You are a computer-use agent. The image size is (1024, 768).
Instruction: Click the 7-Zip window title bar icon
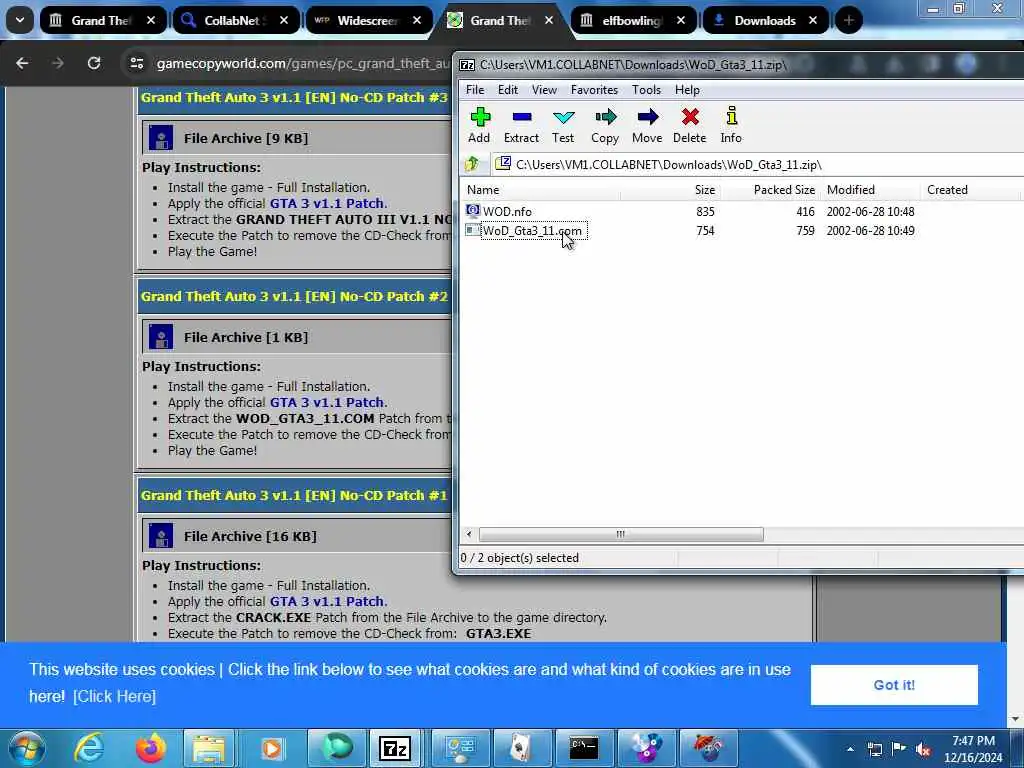click(x=467, y=65)
